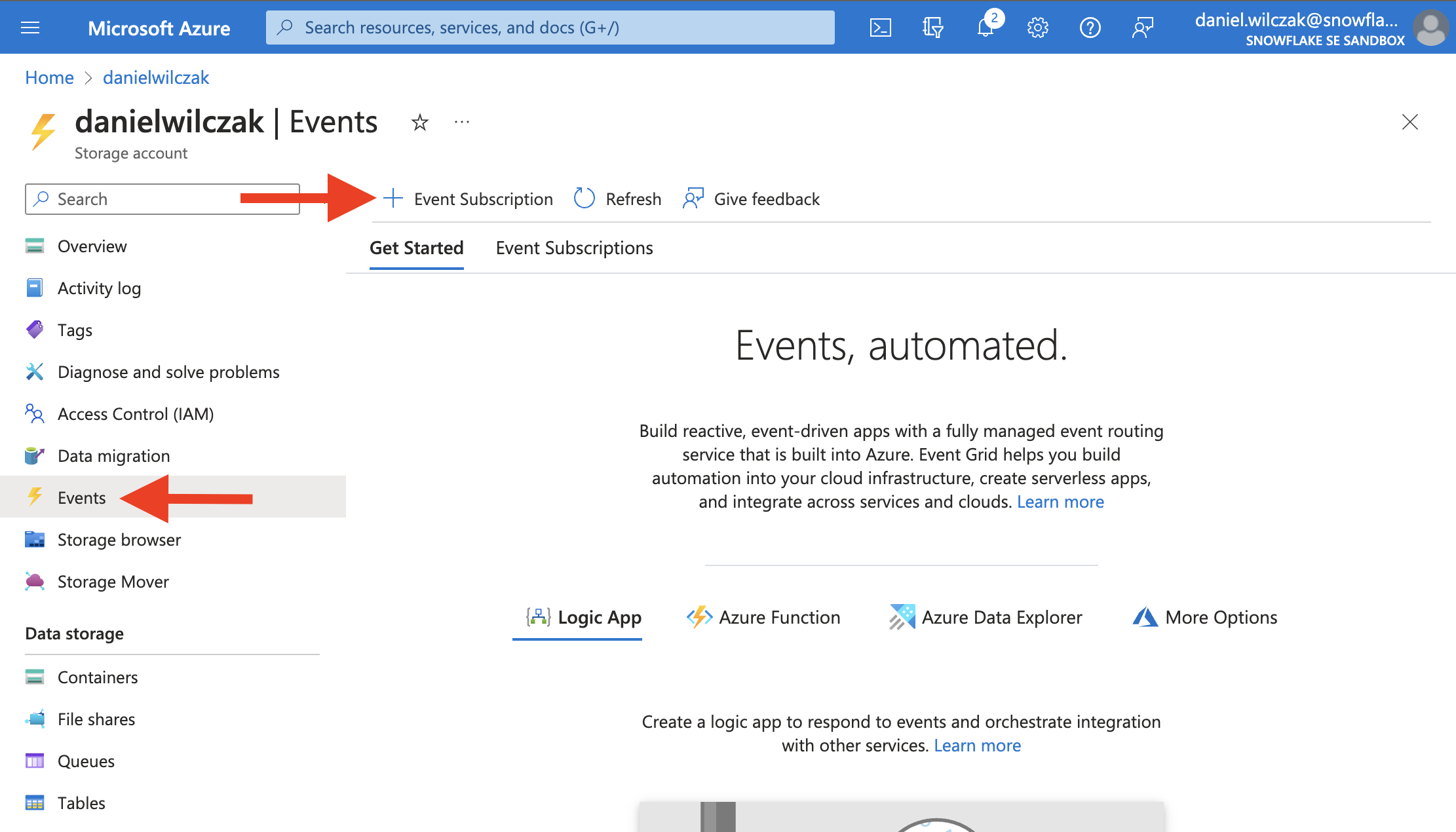The width and height of the screenshot is (1456, 832).
Task: Select the More Options tab
Action: coord(1205,617)
